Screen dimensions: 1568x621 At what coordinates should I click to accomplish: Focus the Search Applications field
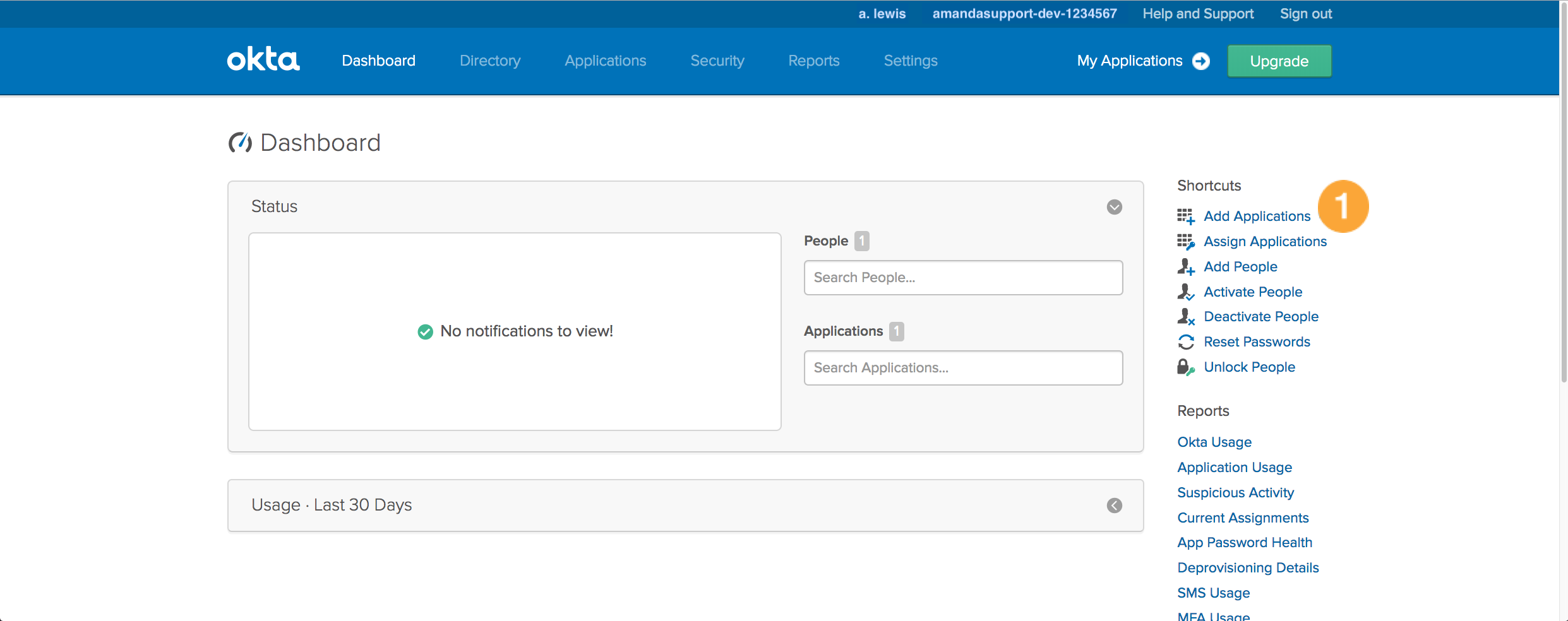pos(963,368)
